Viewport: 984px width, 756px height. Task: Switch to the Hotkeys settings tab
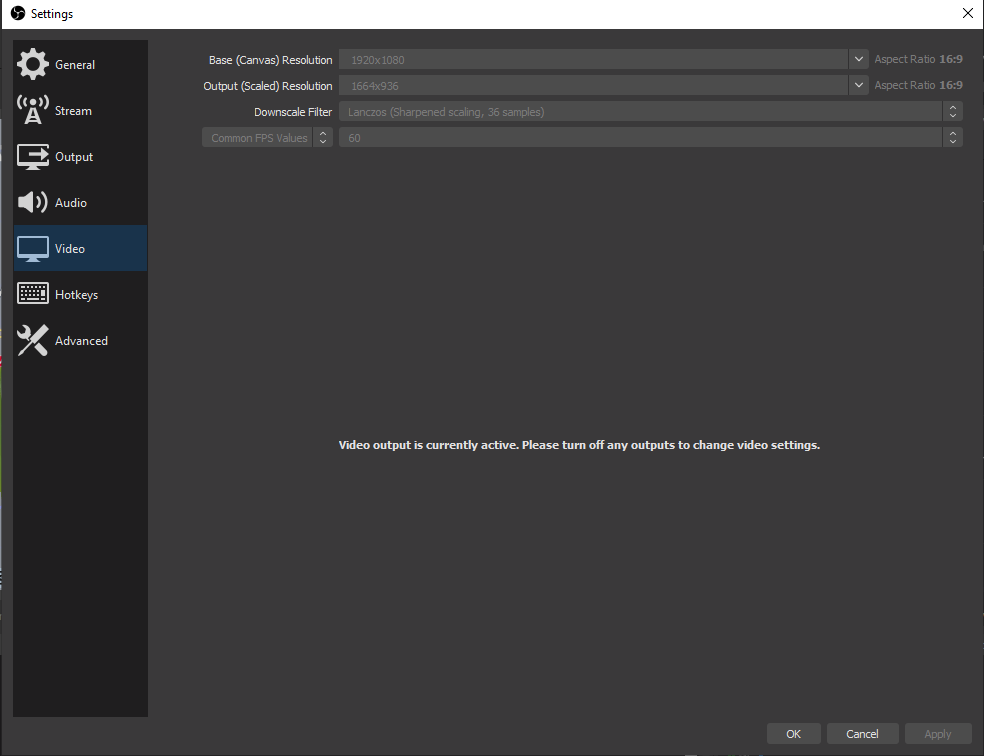pyautogui.click(x=78, y=294)
